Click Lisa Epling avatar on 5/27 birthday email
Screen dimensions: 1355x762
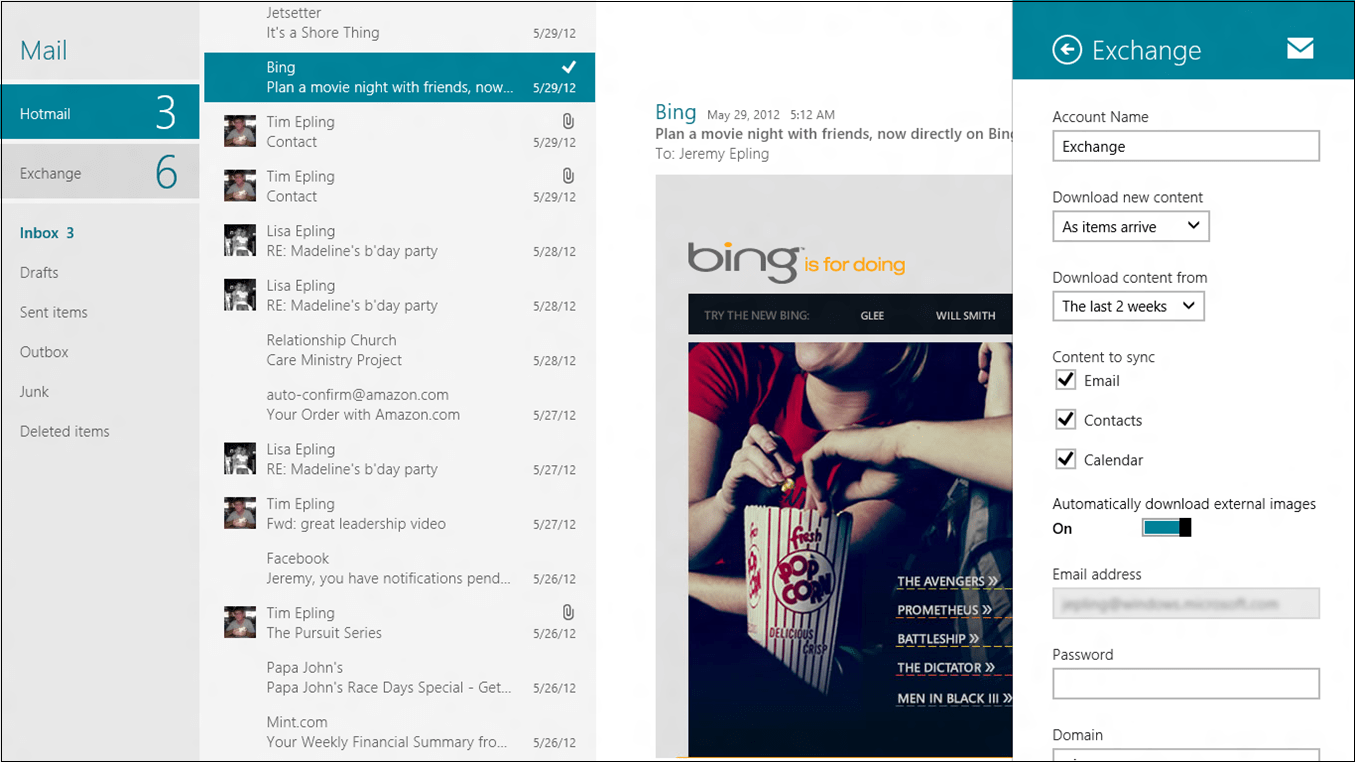pyautogui.click(x=240, y=459)
